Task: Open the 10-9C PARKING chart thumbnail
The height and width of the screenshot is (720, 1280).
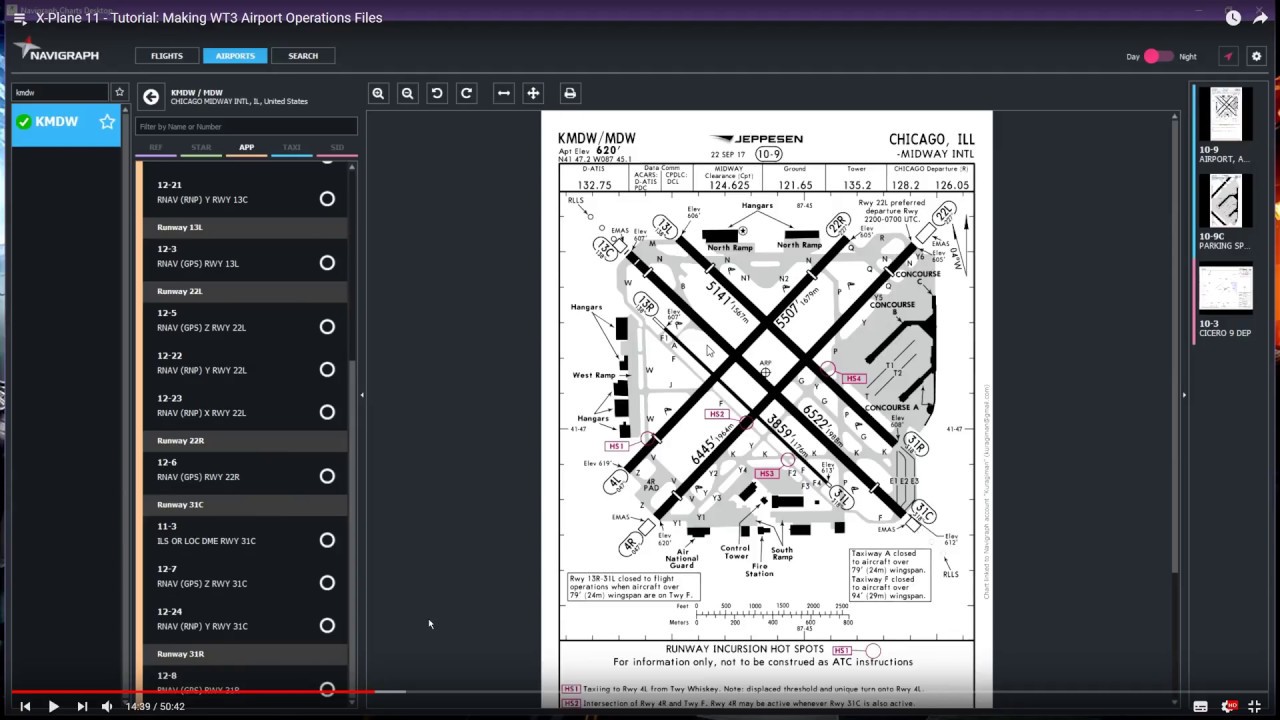Action: coord(1225,212)
